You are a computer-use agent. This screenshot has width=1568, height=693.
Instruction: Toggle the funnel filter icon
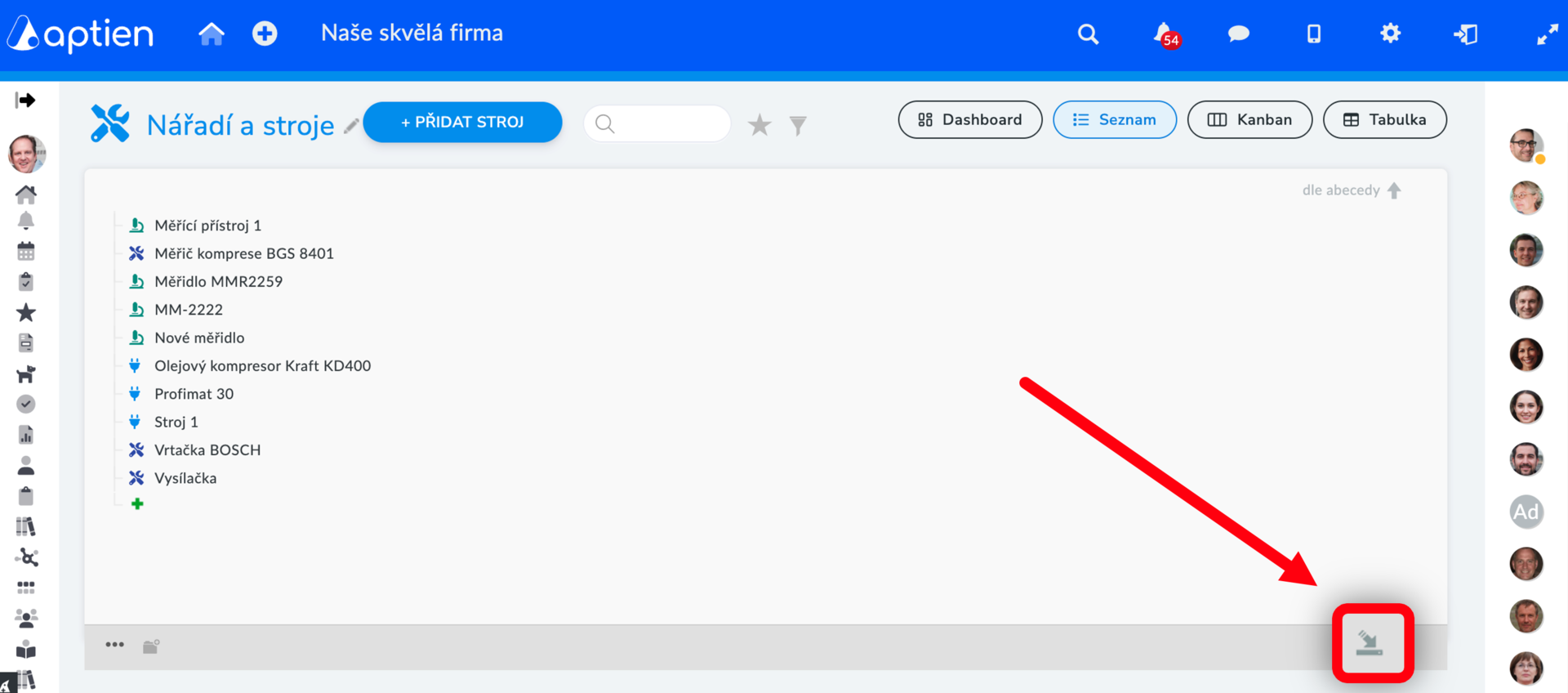pos(798,125)
